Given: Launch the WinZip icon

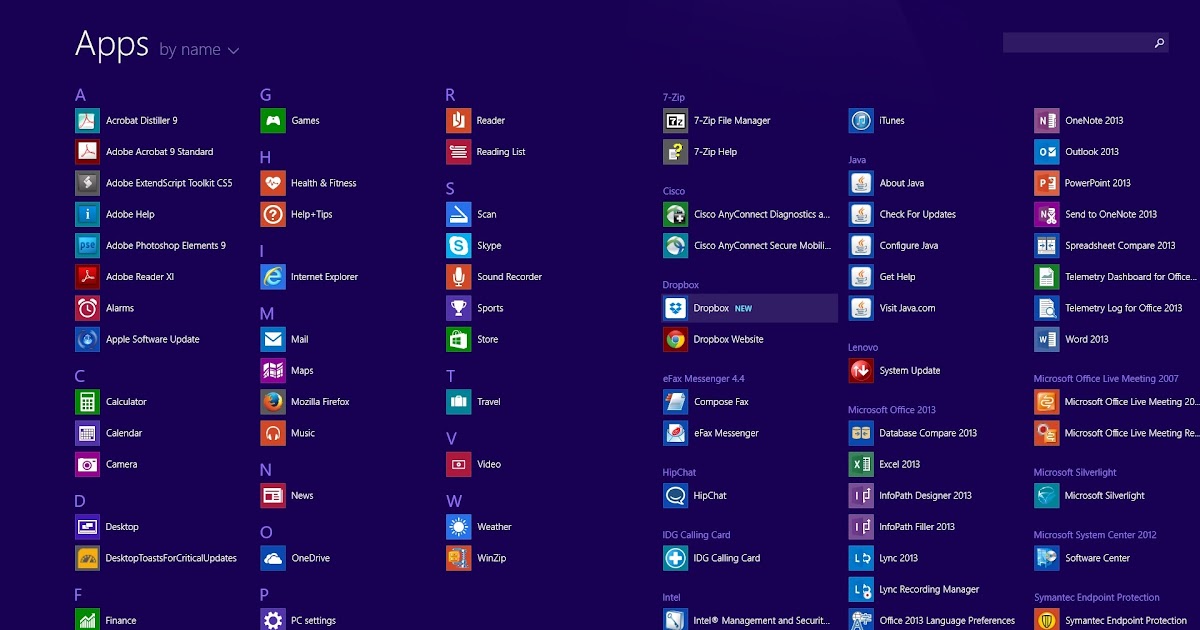Looking at the screenshot, I should point(459,558).
